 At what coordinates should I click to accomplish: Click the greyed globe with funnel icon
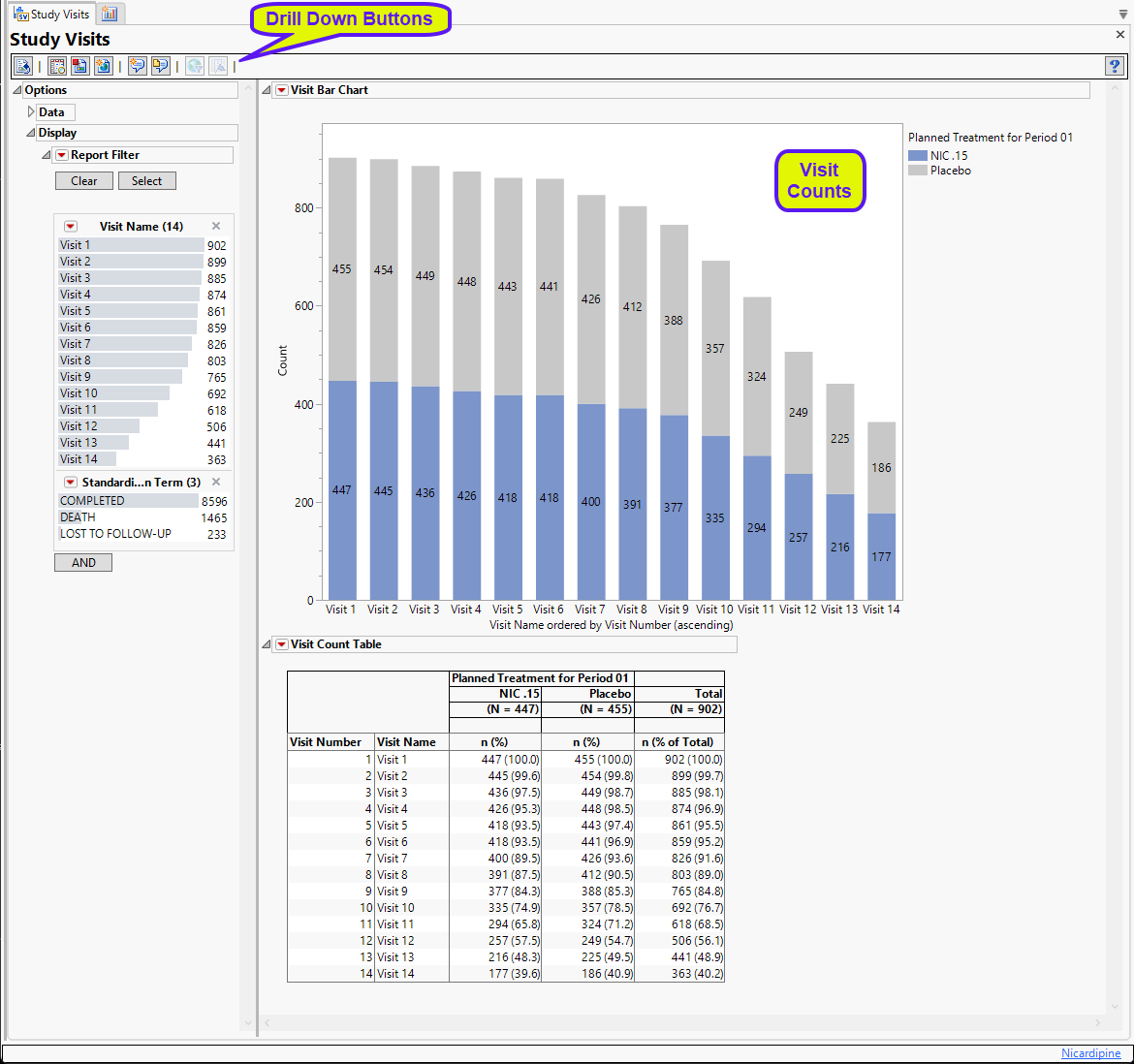pos(195,66)
